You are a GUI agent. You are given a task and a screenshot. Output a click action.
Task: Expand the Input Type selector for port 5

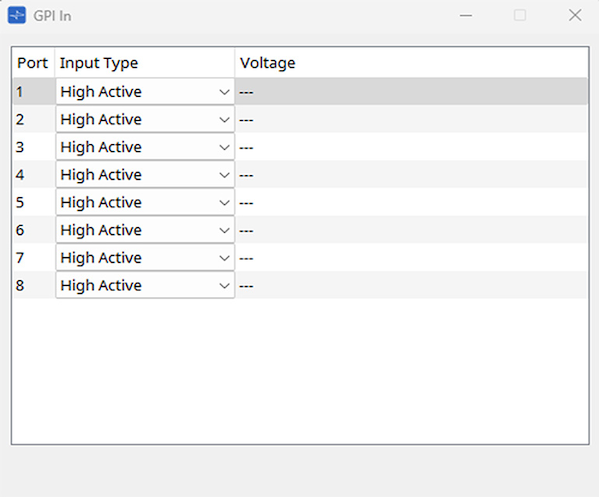[145, 203]
